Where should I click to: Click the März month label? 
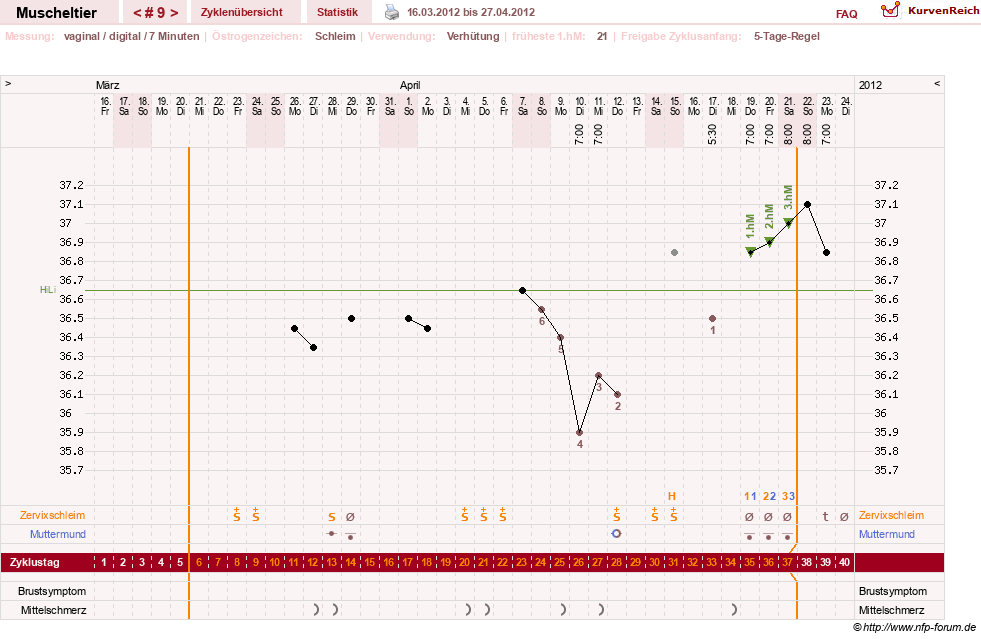108,85
